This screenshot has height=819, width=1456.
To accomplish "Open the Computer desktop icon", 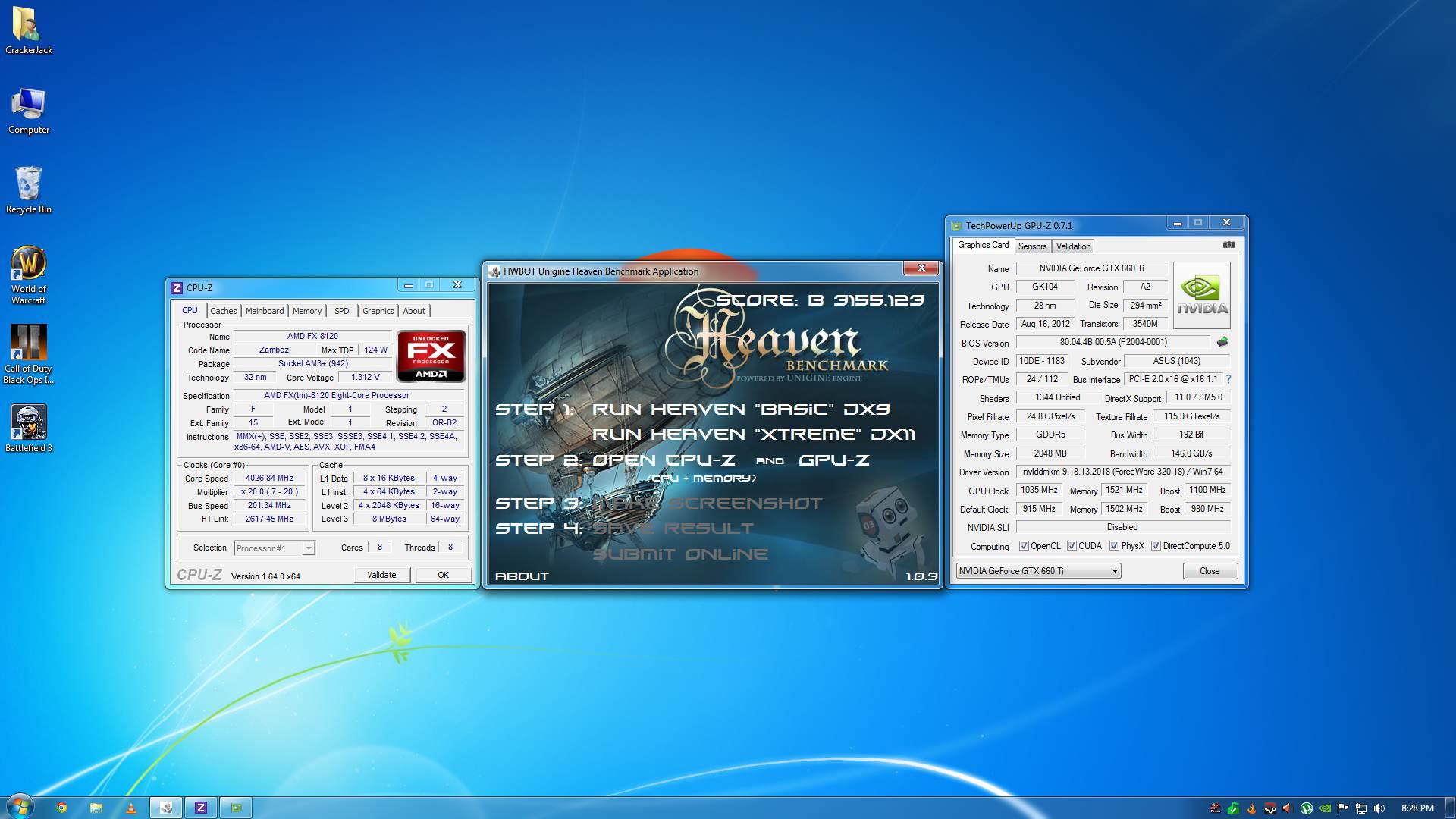I will pyautogui.click(x=29, y=111).
